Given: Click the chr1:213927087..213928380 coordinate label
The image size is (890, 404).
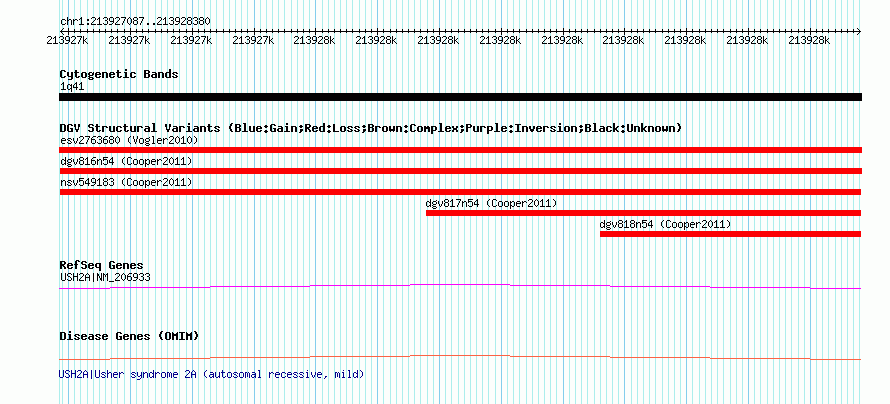Looking at the screenshot, I should tap(135, 22).
